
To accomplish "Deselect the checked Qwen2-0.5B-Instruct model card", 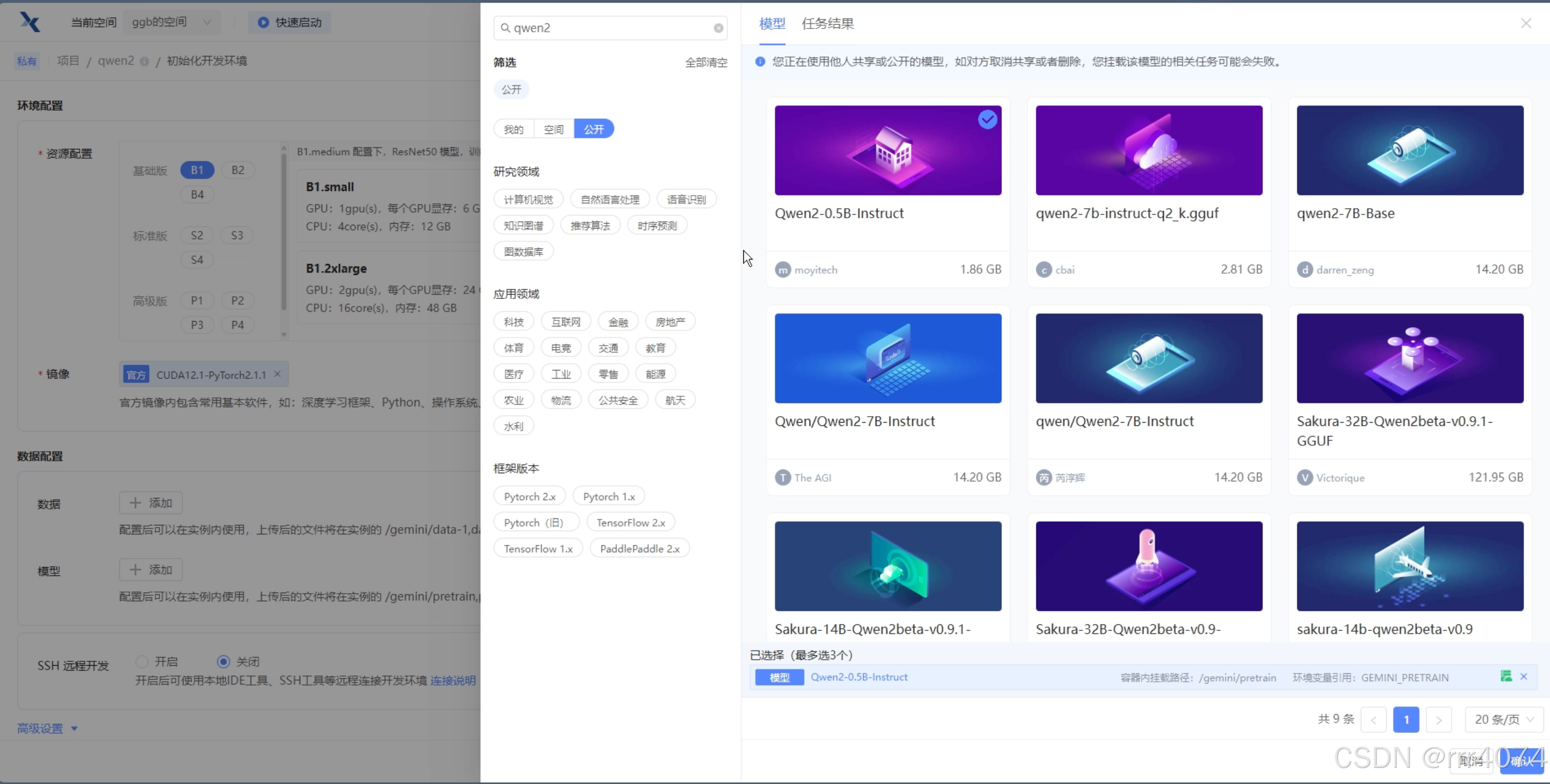I will pos(987,120).
